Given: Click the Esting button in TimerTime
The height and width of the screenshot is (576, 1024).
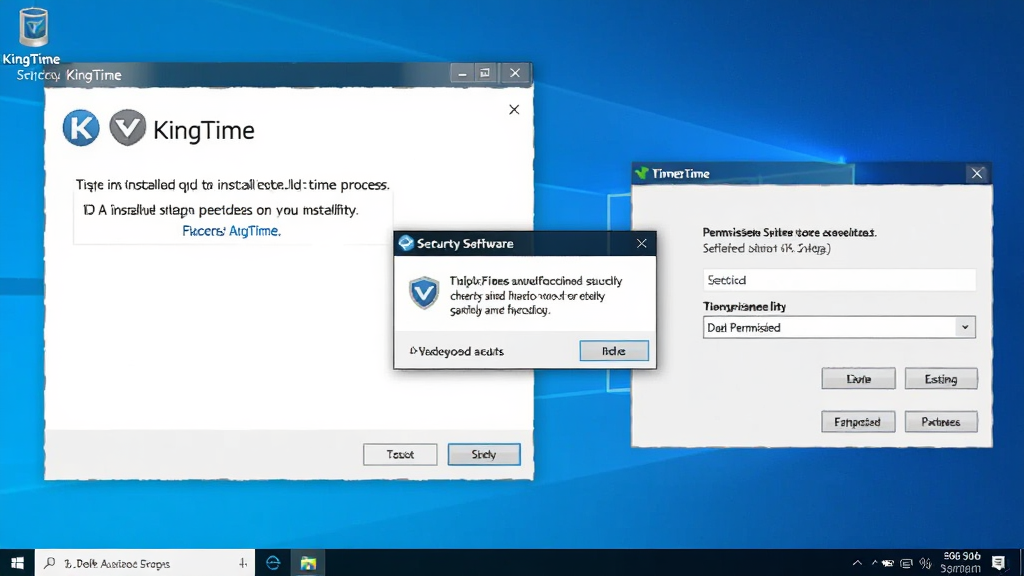Looking at the screenshot, I should coord(941,379).
